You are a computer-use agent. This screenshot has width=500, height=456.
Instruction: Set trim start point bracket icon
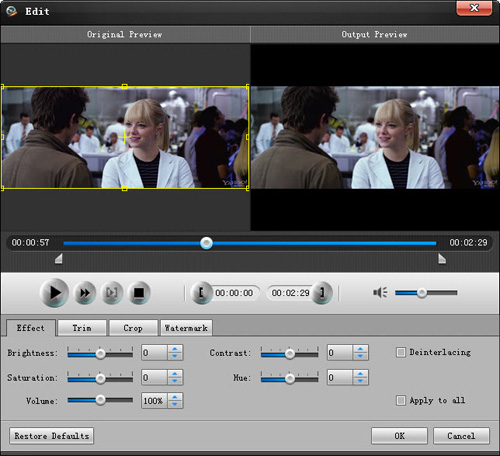tap(201, 293)
